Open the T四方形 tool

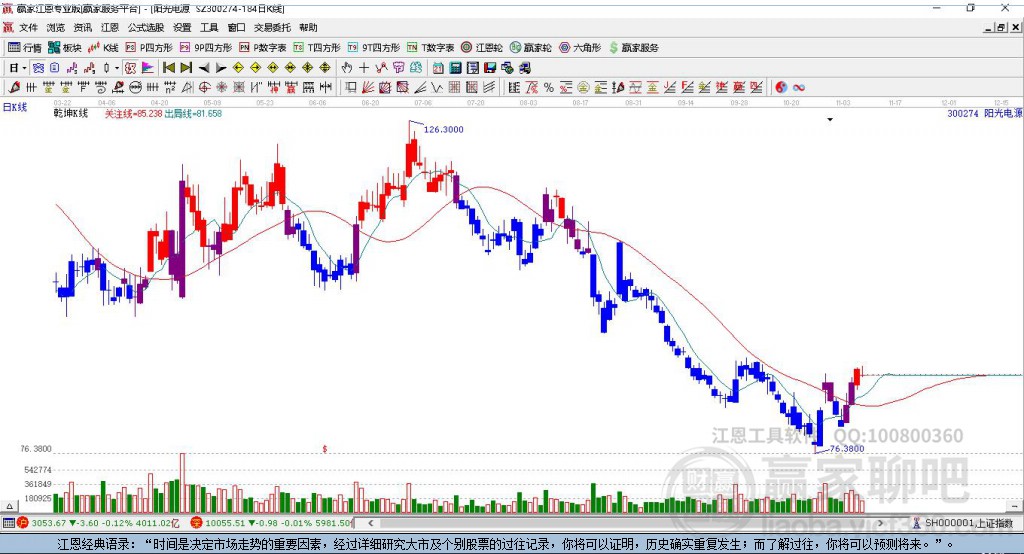click(317, 48)
